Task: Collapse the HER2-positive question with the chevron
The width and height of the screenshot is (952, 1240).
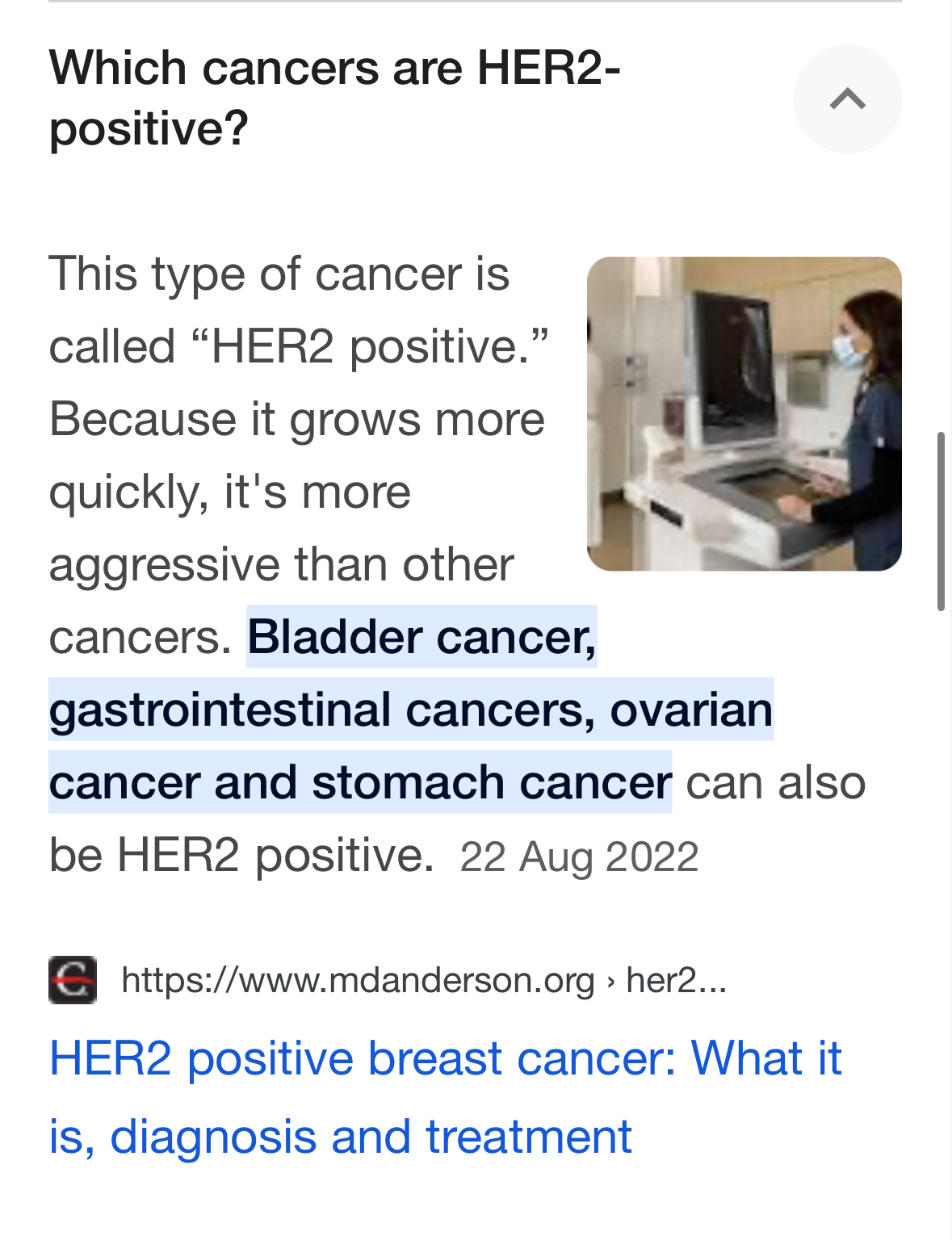Action: click(x=847, y=99)
